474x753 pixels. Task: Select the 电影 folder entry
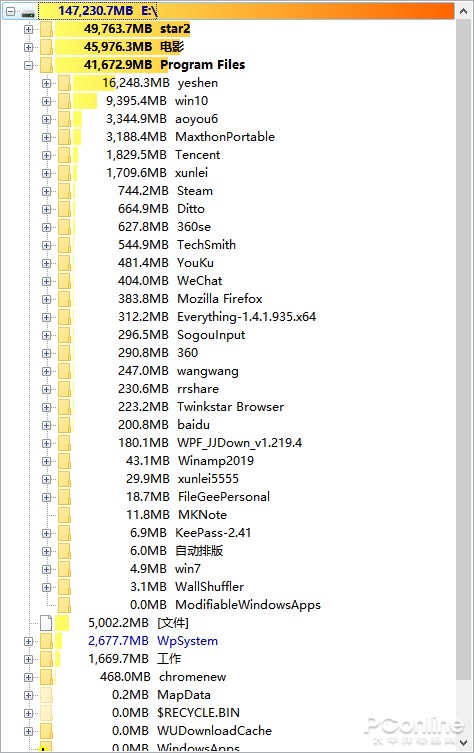coord(134,47)
